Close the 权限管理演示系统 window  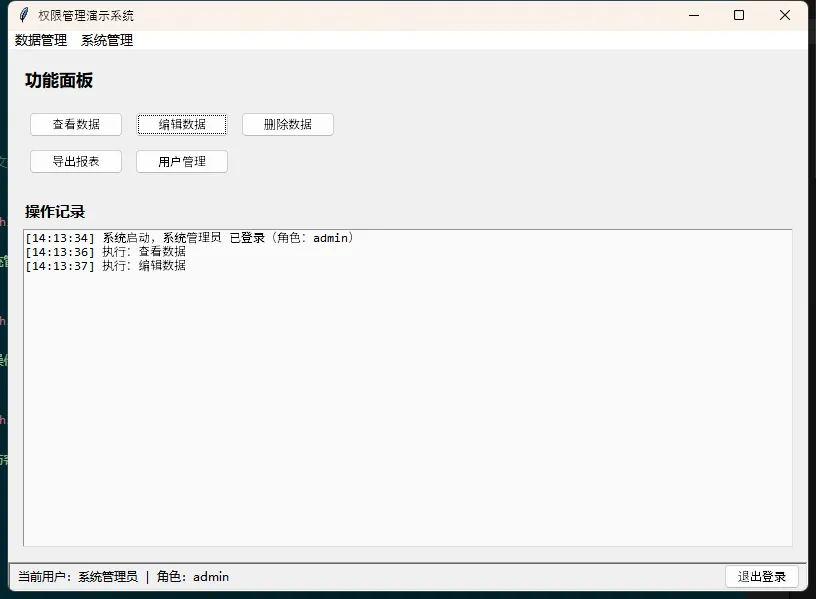click(x=785, y=15)
